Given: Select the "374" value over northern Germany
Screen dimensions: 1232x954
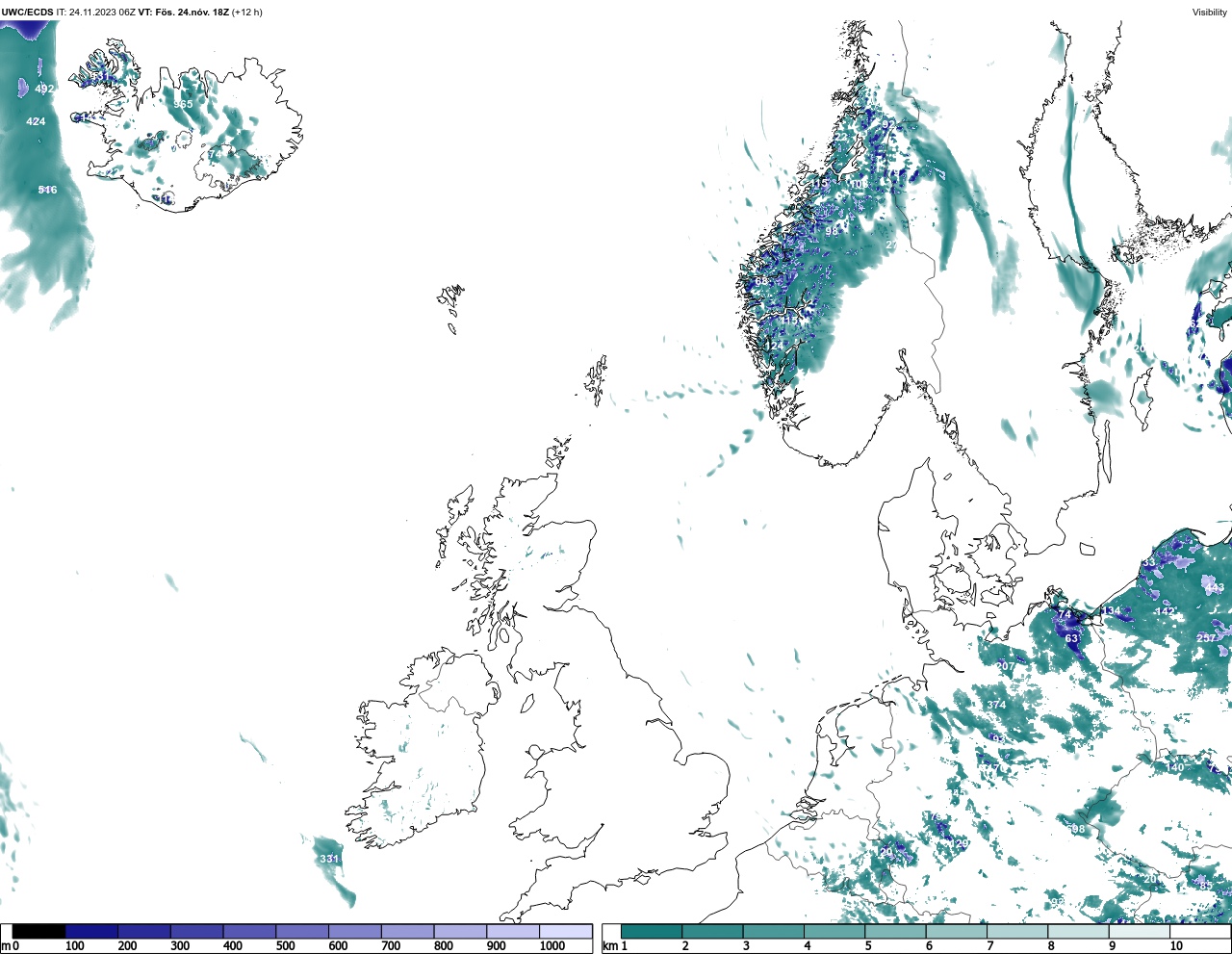Looking at the screenshot, I should click(996, 705).
